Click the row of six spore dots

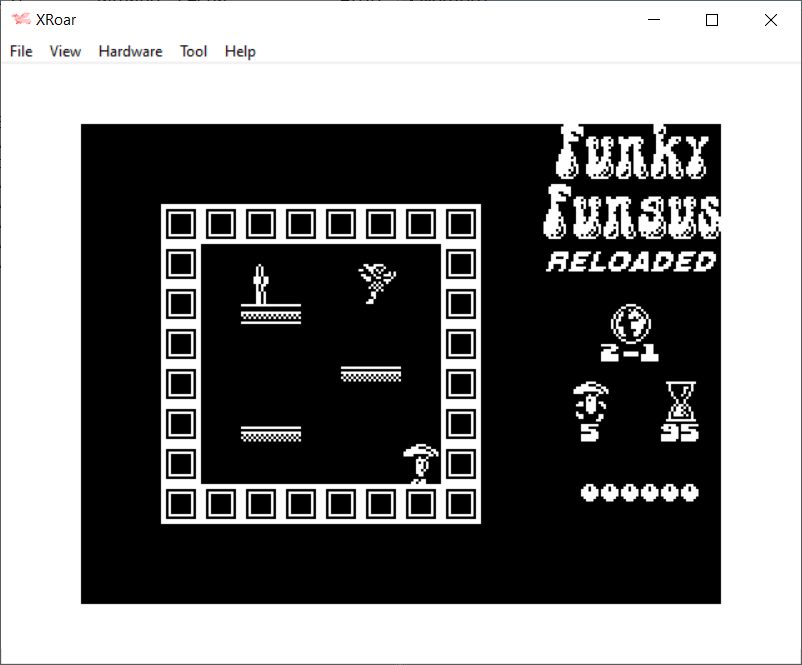click(x=640, y=492)
